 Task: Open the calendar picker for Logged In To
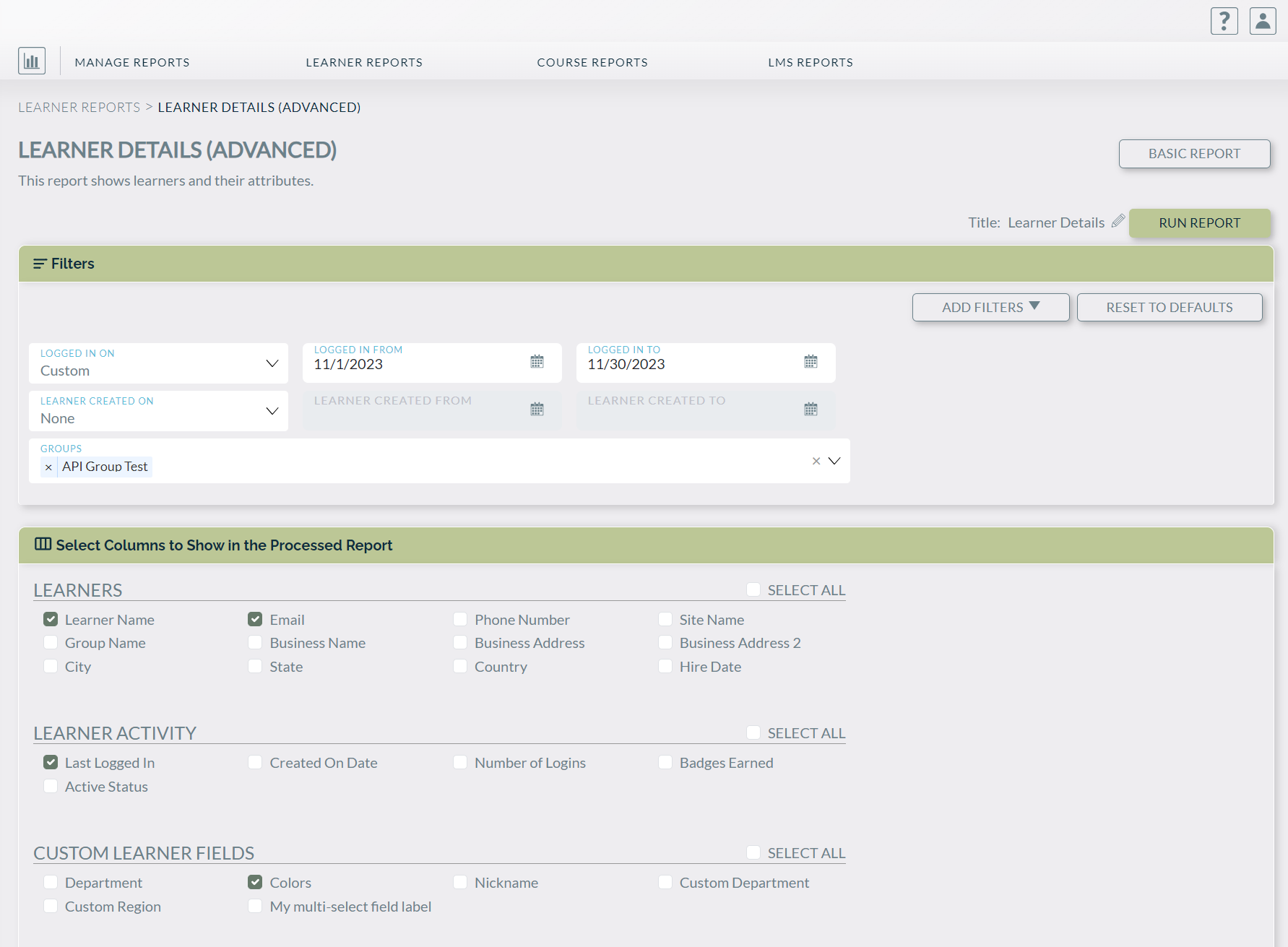[x=811, y=361]
